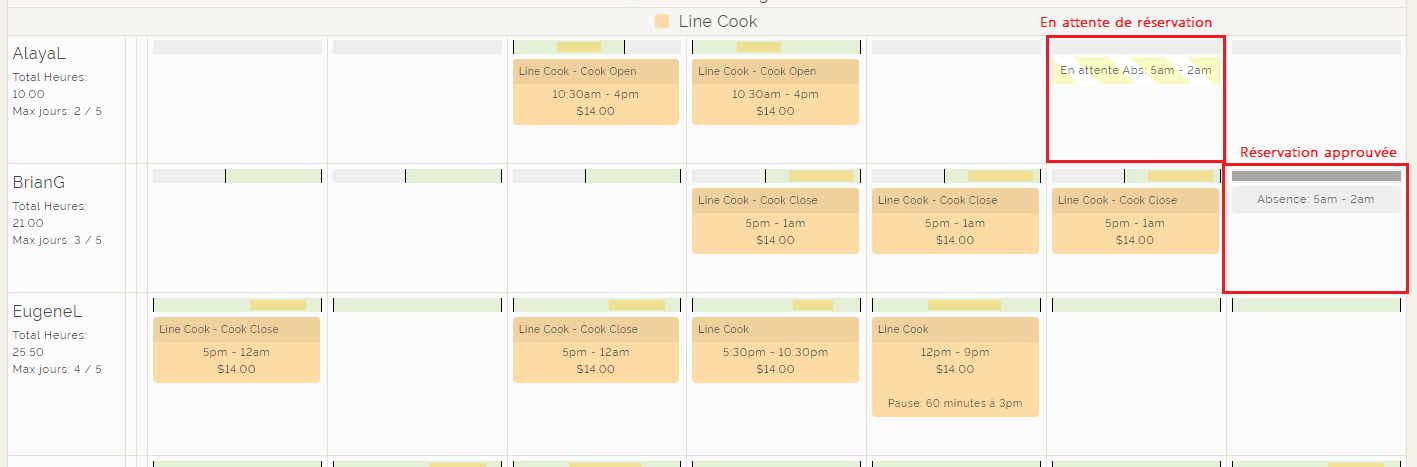Click BrianG's Max jours 3 / 5 label
Image resolution: width=1417 pixels, height=467 pixels.
pyautogui.click(x=57, y=240)
